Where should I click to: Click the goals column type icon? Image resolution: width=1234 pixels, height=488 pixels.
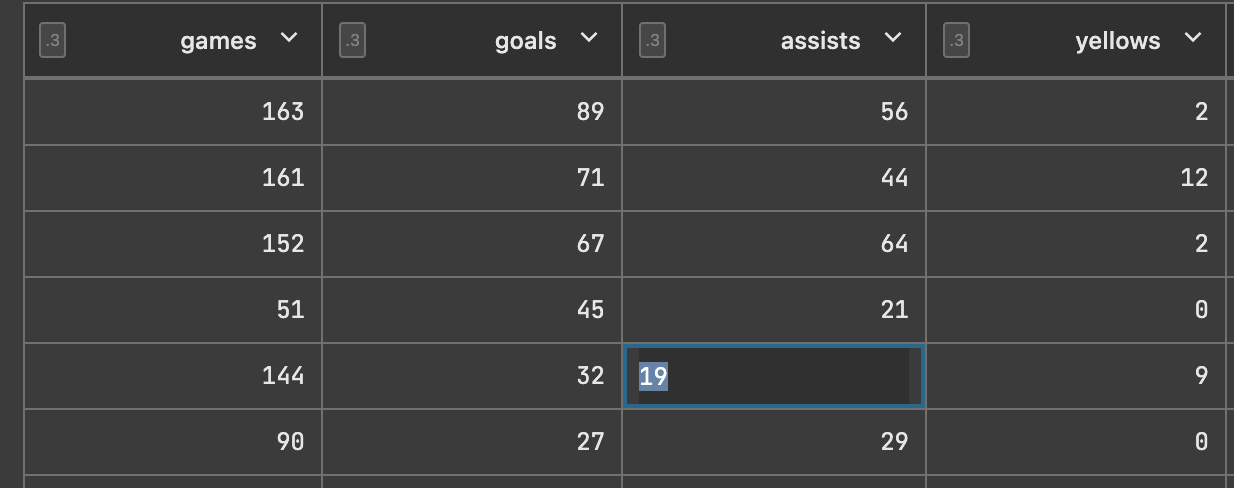pyautogui.click(x=352, y=41)
